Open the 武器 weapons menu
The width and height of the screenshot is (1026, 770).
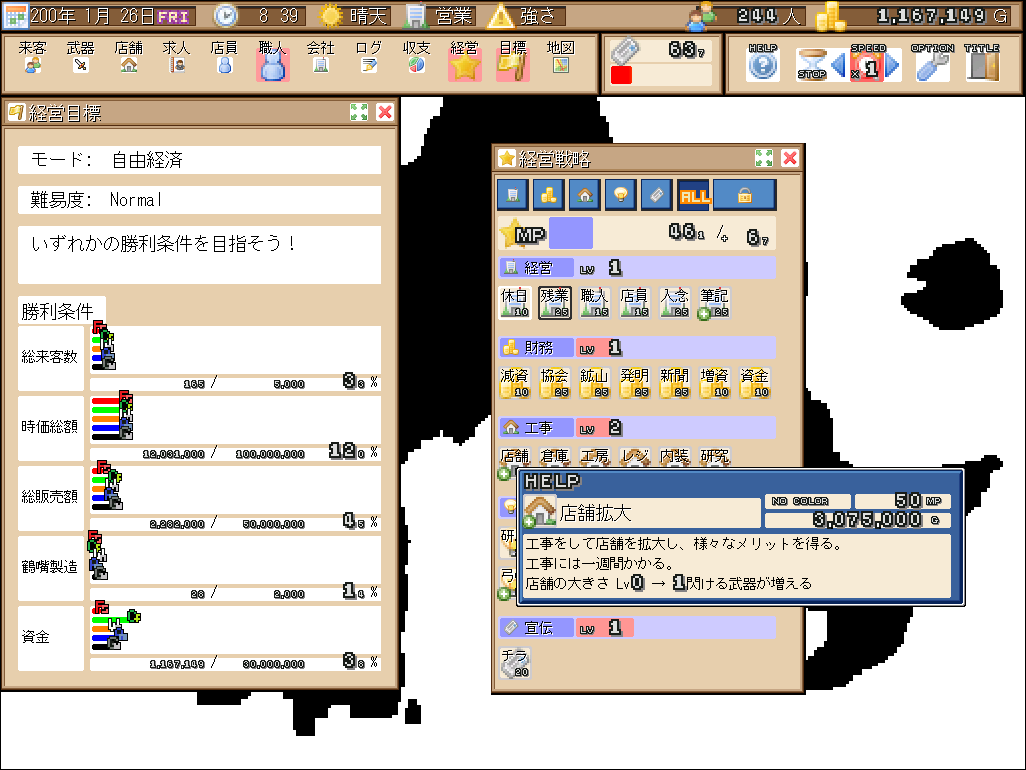[80, 58]
